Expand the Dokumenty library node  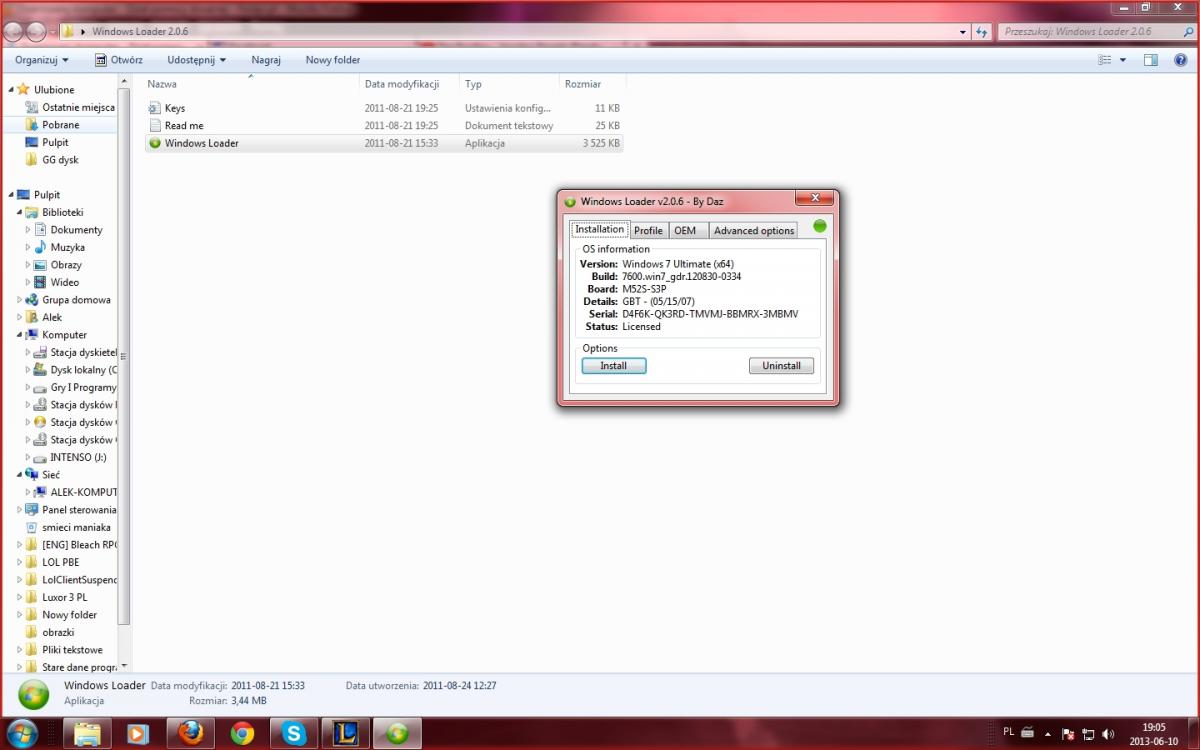(x=28, y=230)
